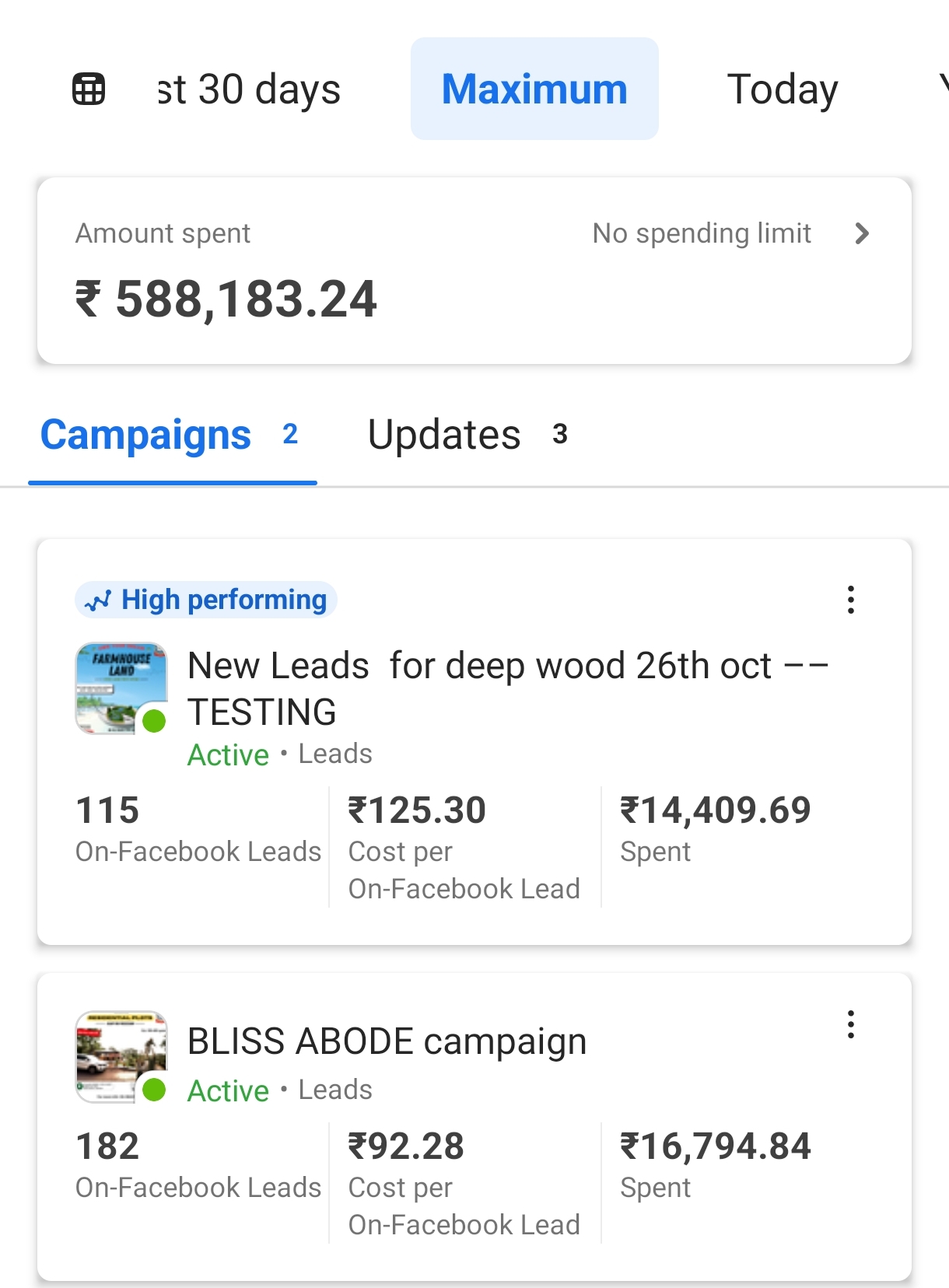
Task: Switch to the Today date range
Action: pyautogui.click(x=782, y=89)
